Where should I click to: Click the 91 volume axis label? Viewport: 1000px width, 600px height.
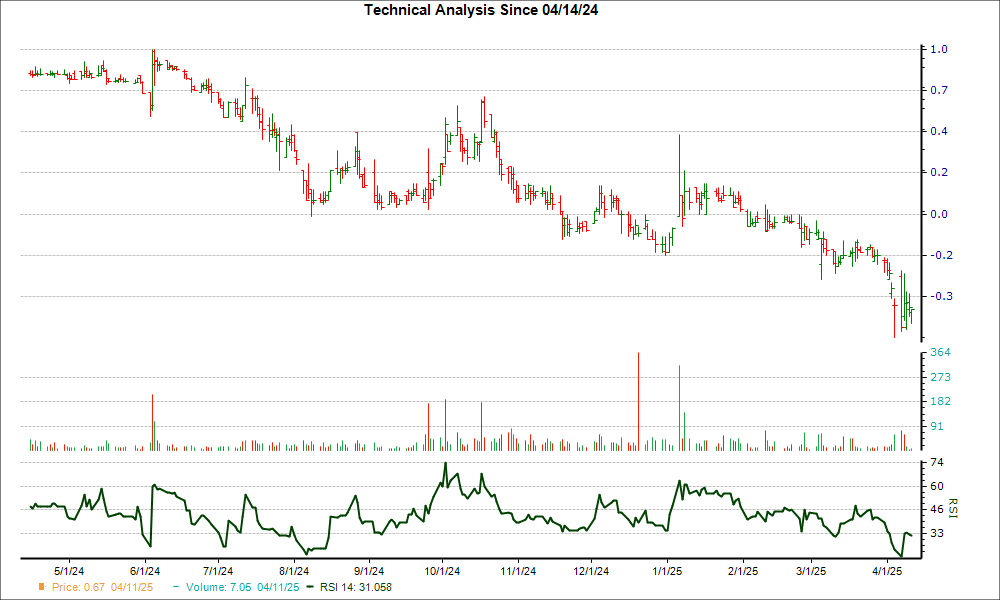[x=938, y=427]
